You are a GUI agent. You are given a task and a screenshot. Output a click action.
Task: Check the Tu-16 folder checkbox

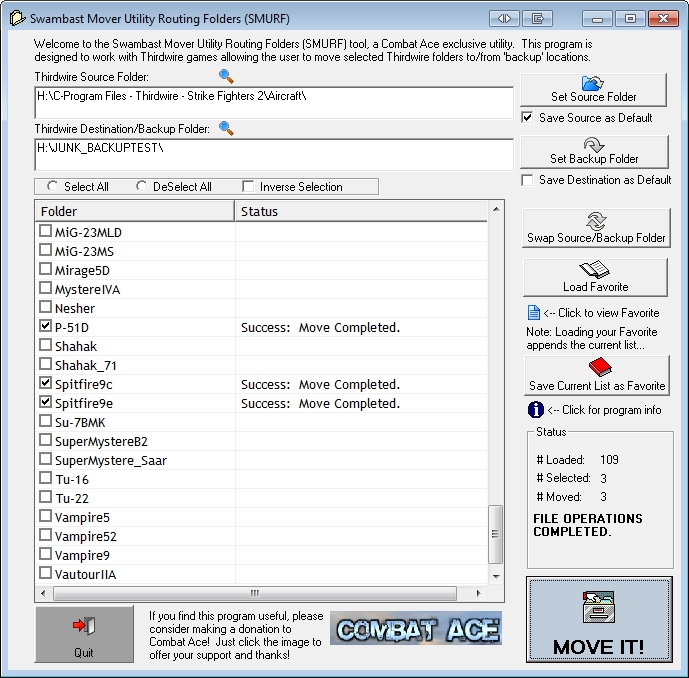coord(45,478)
